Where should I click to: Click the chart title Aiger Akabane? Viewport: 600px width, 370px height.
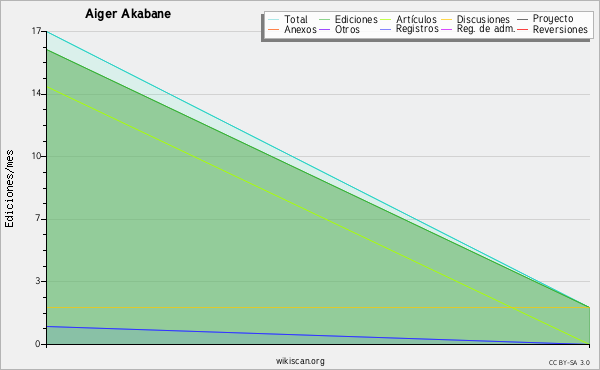coord(128,14)
